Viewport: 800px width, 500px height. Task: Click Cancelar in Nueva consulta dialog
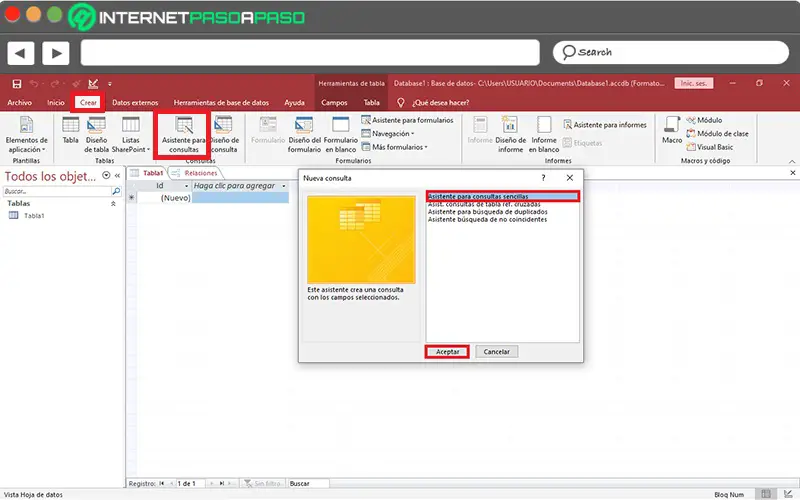coord(496,352)
